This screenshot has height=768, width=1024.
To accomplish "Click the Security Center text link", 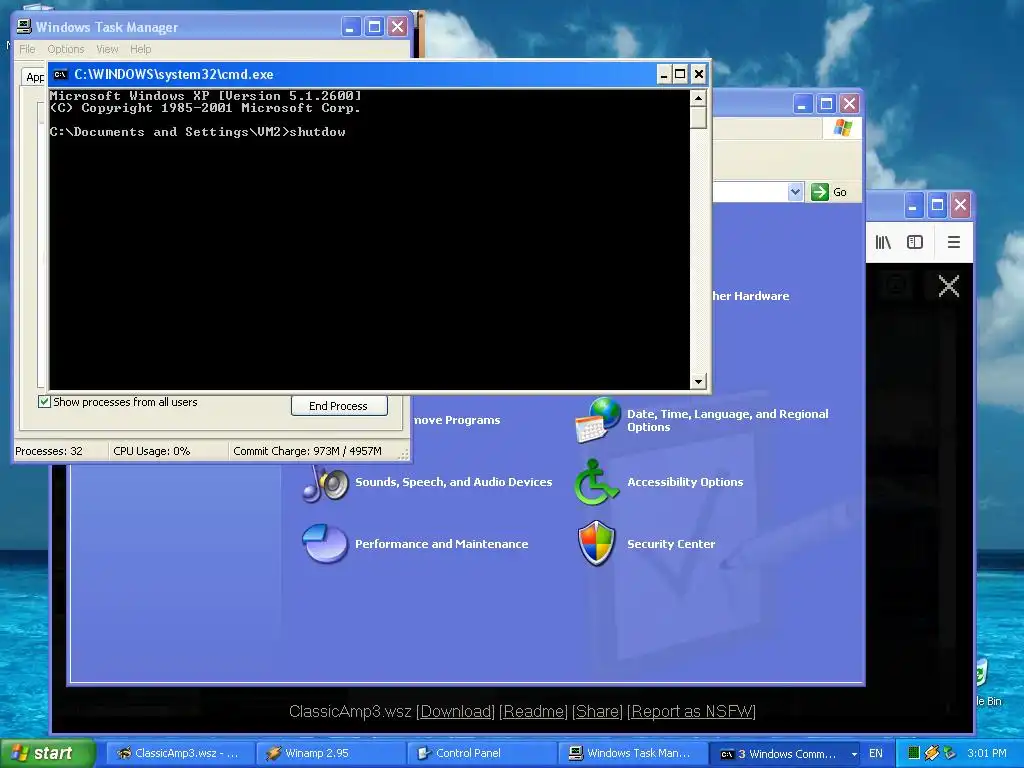I will (x=671, y=544).
